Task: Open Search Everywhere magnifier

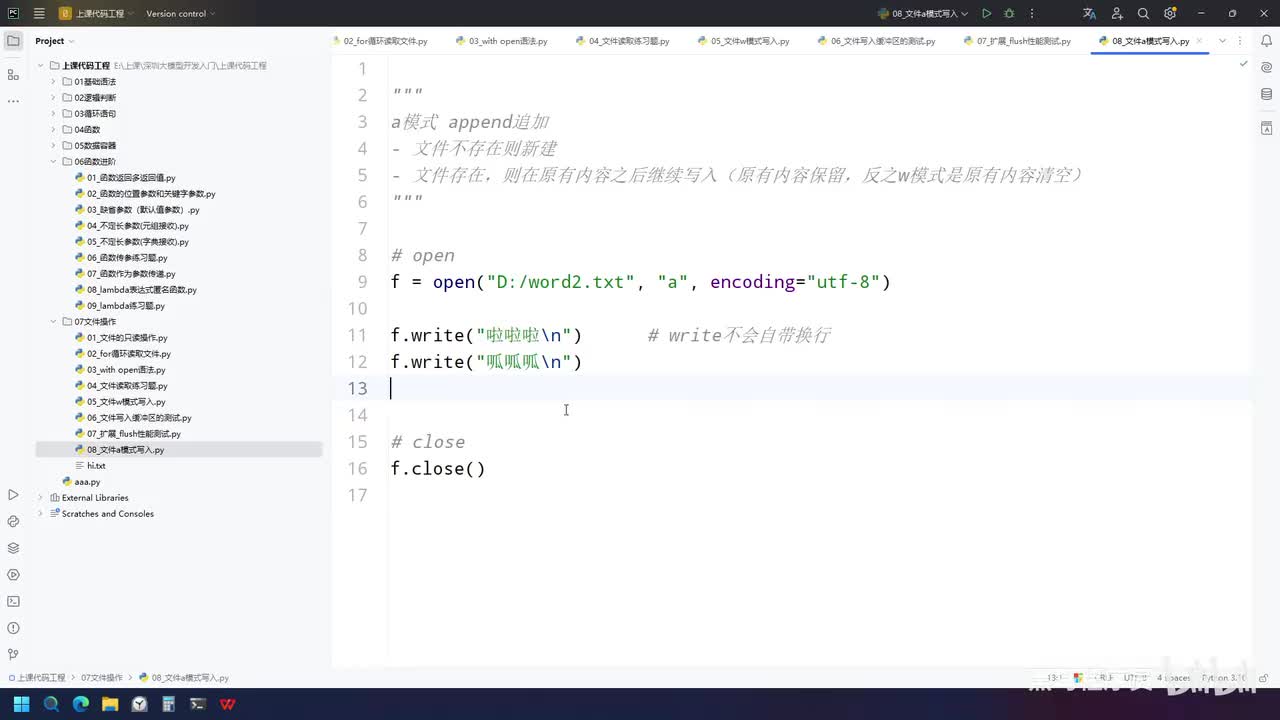Action: tap(1143, 14)
